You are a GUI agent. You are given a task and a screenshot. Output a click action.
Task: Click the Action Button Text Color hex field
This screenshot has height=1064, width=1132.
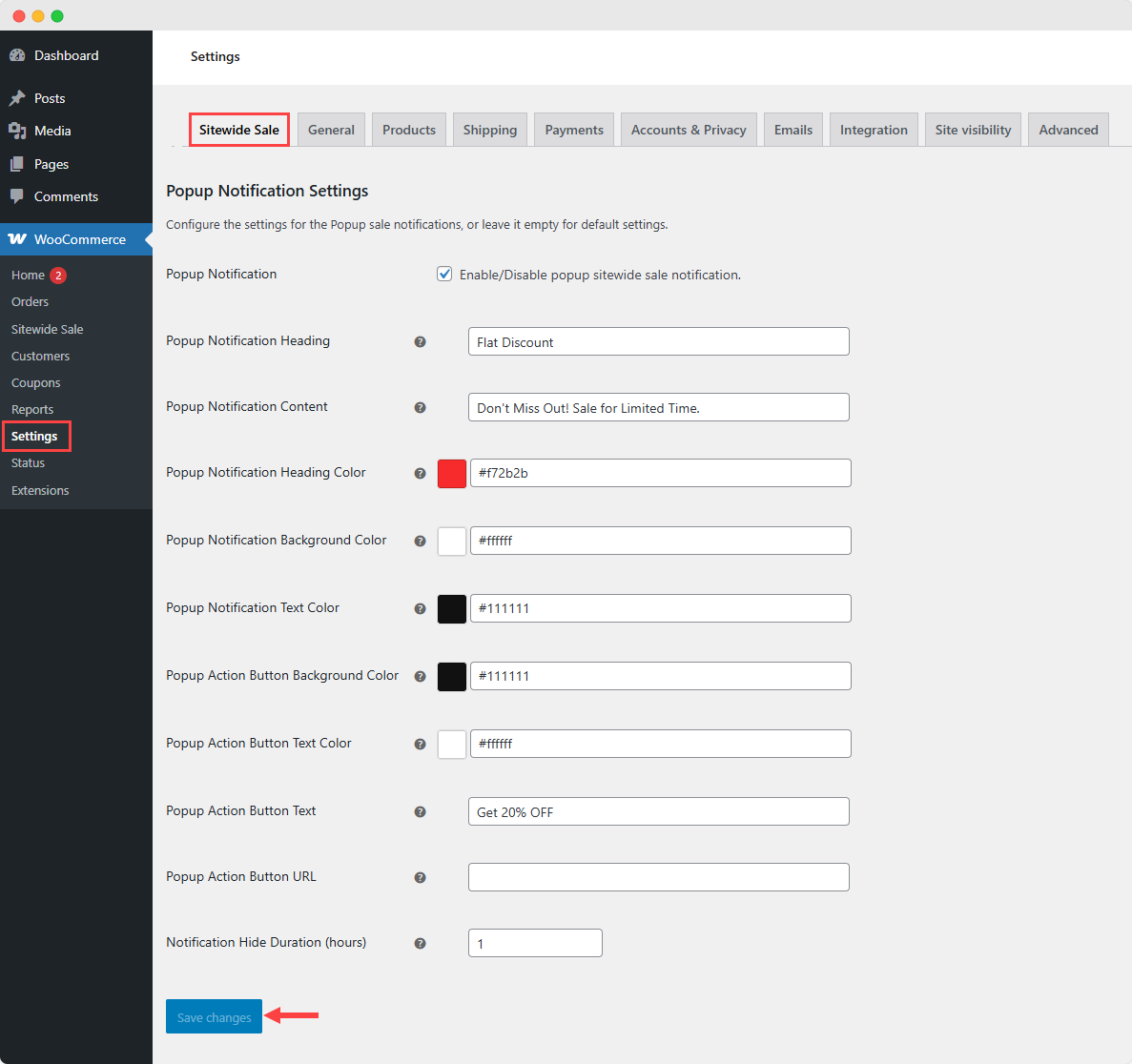(x=661, y=744)
